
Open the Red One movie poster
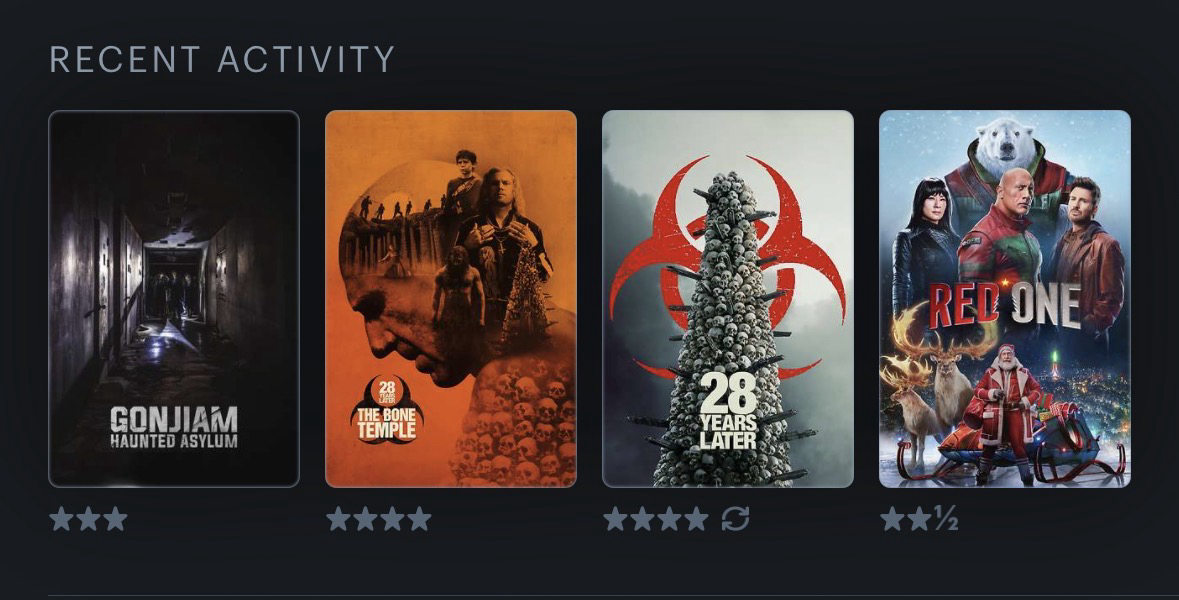point(1005,298)
